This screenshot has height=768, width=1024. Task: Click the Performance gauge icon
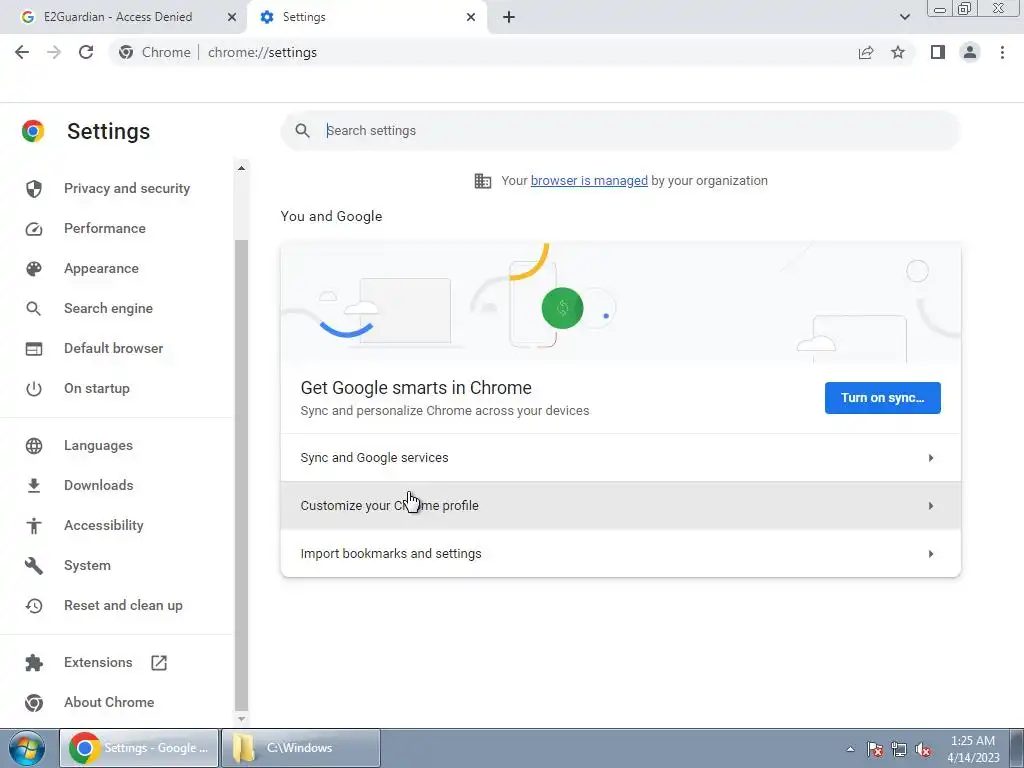[34, 229]
